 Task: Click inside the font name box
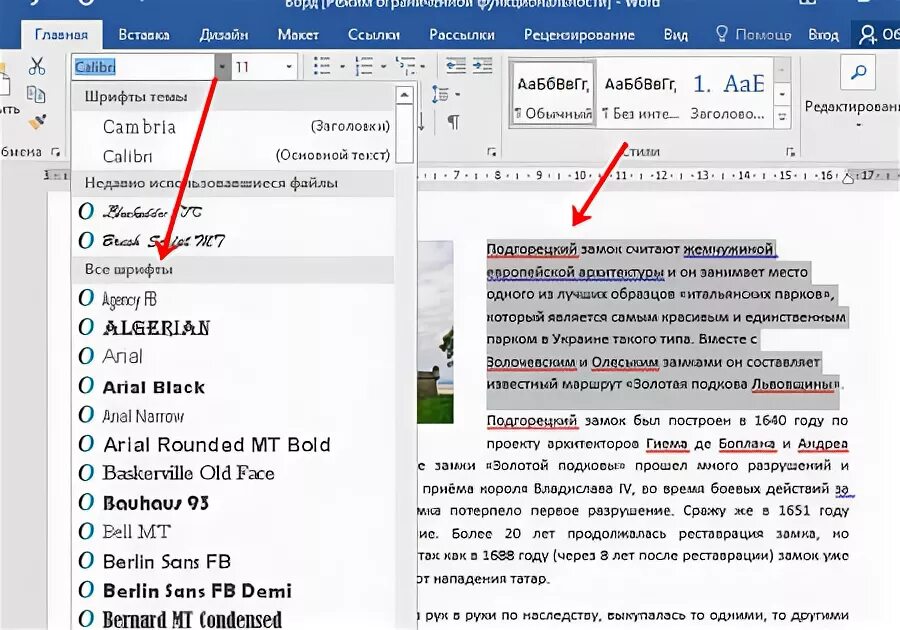(x=143, y=67)
